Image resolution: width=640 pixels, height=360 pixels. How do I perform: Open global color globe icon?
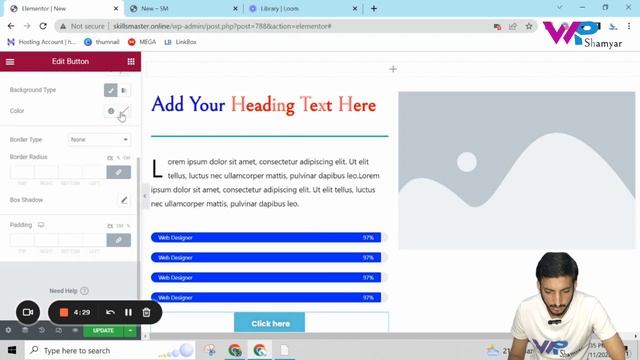(111, 111)
